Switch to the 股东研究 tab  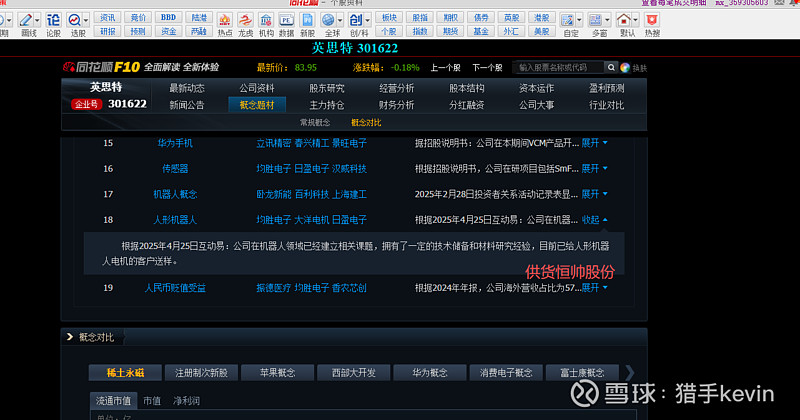pyautogui.click(x=327, y=88)
